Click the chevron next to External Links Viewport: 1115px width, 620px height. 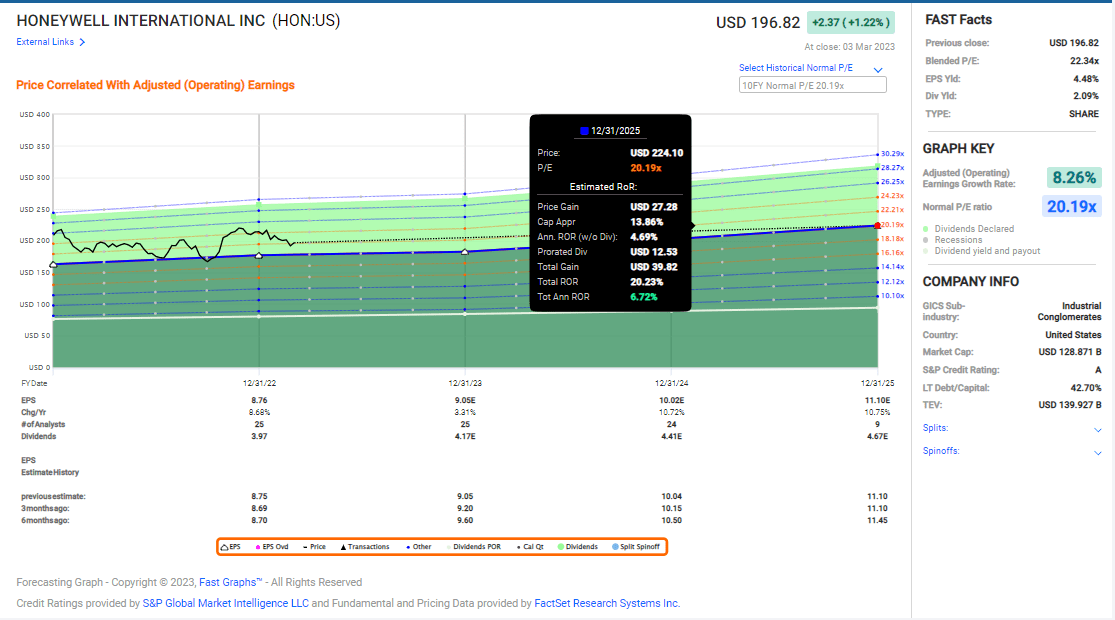(x=82, y=43)
